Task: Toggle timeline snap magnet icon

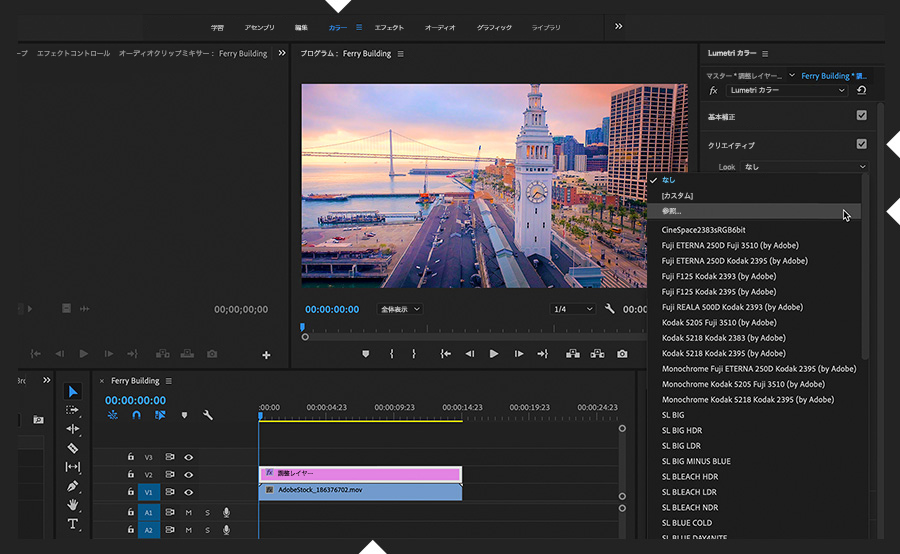Action: coord(136,415)
